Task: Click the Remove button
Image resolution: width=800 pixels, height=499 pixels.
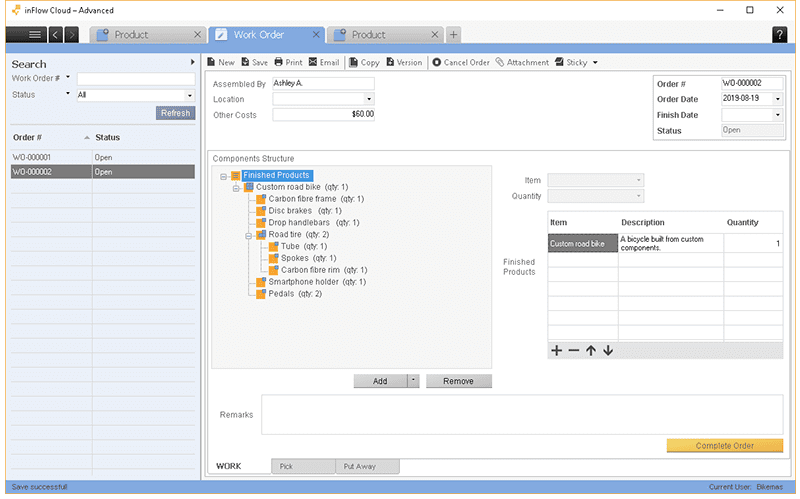Action: point(458,381)
